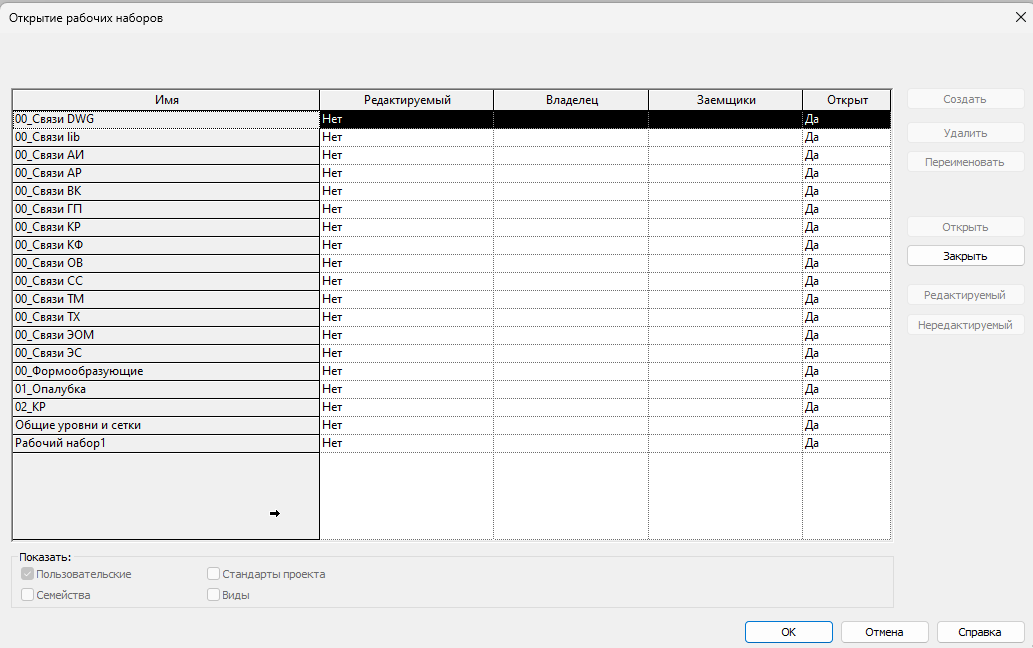
Task: Click the Отмена button
Action: point(884,632)
